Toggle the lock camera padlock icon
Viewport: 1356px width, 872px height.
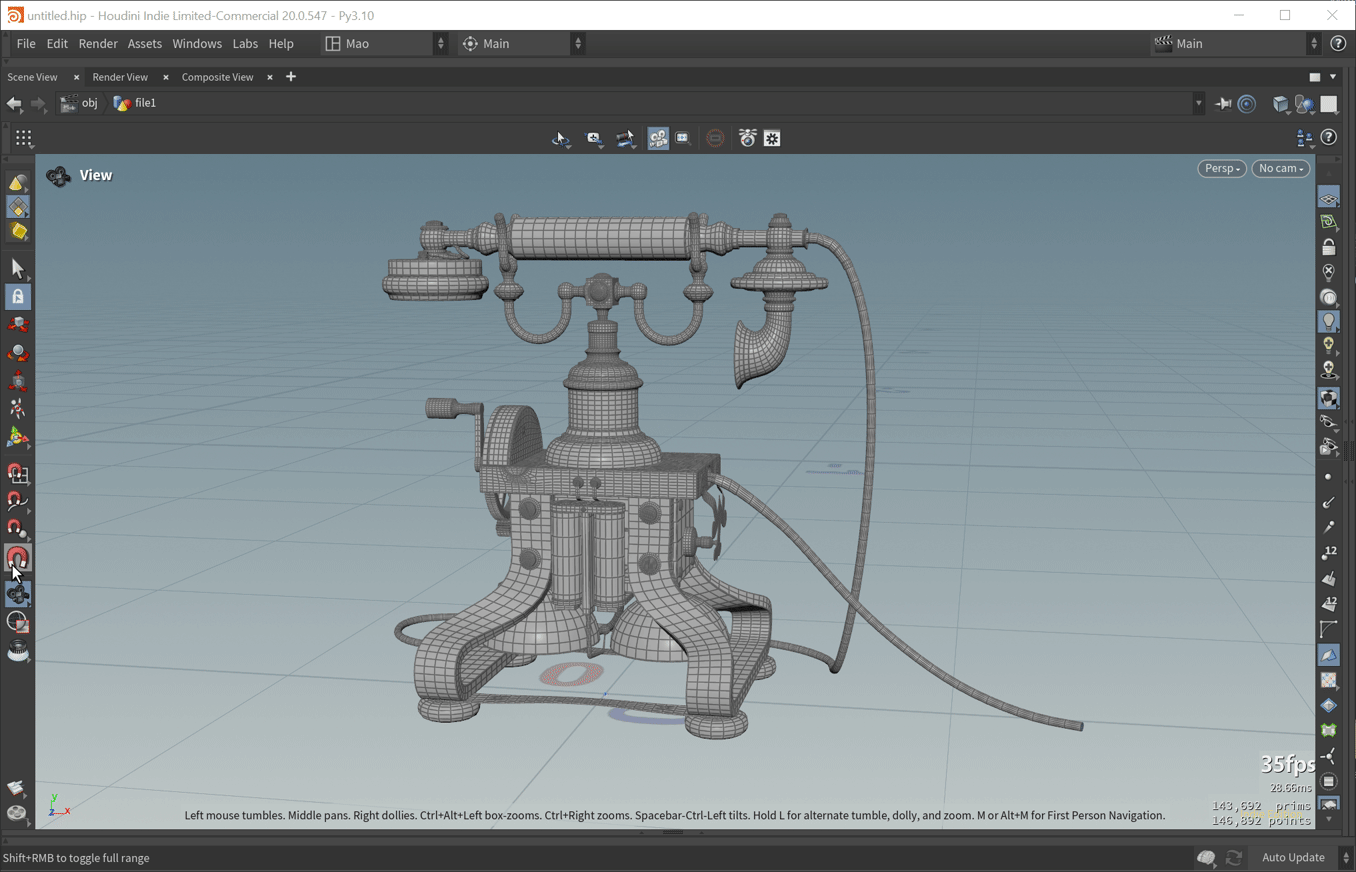[1328, 247]
